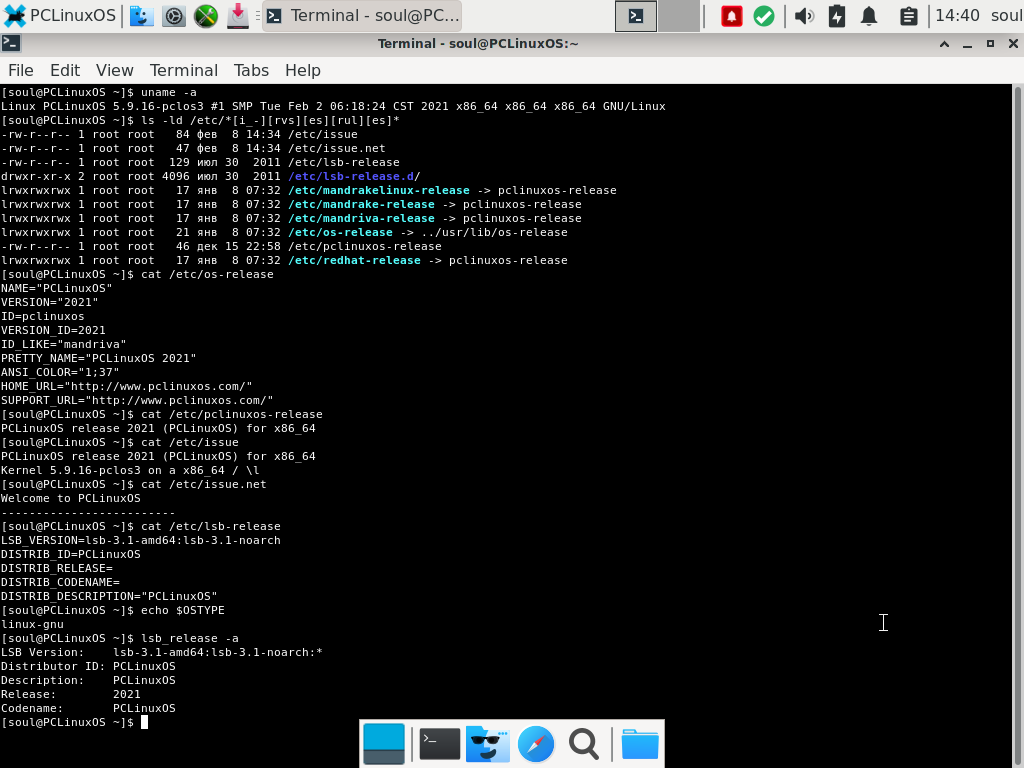Switch to workspace one with terminal thumbnail
The height and width of the screenshot is (768, 1024).
pyautogui.click(x=636, y=16)
